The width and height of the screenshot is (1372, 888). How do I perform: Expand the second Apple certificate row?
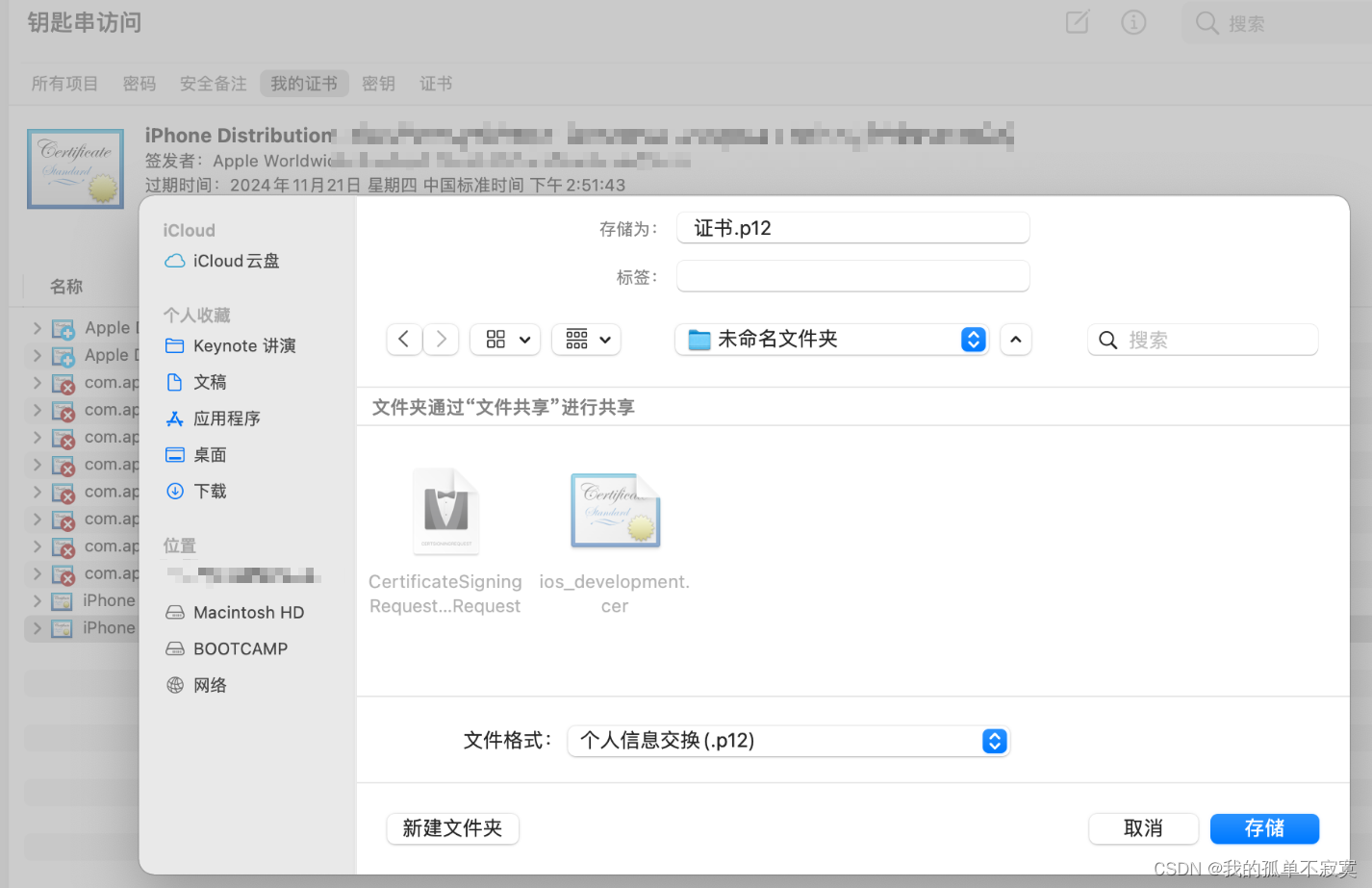click(38, 355)
